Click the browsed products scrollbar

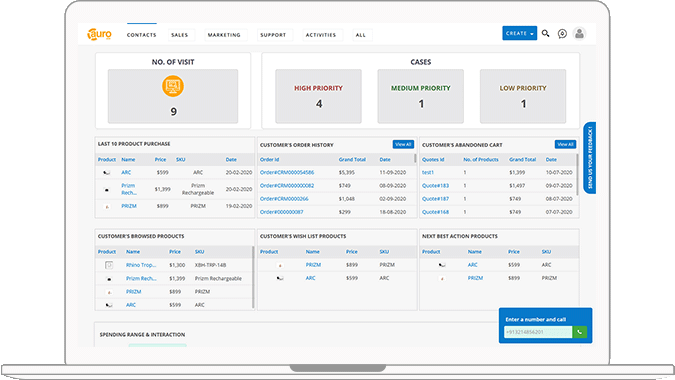tap(253, 277)
